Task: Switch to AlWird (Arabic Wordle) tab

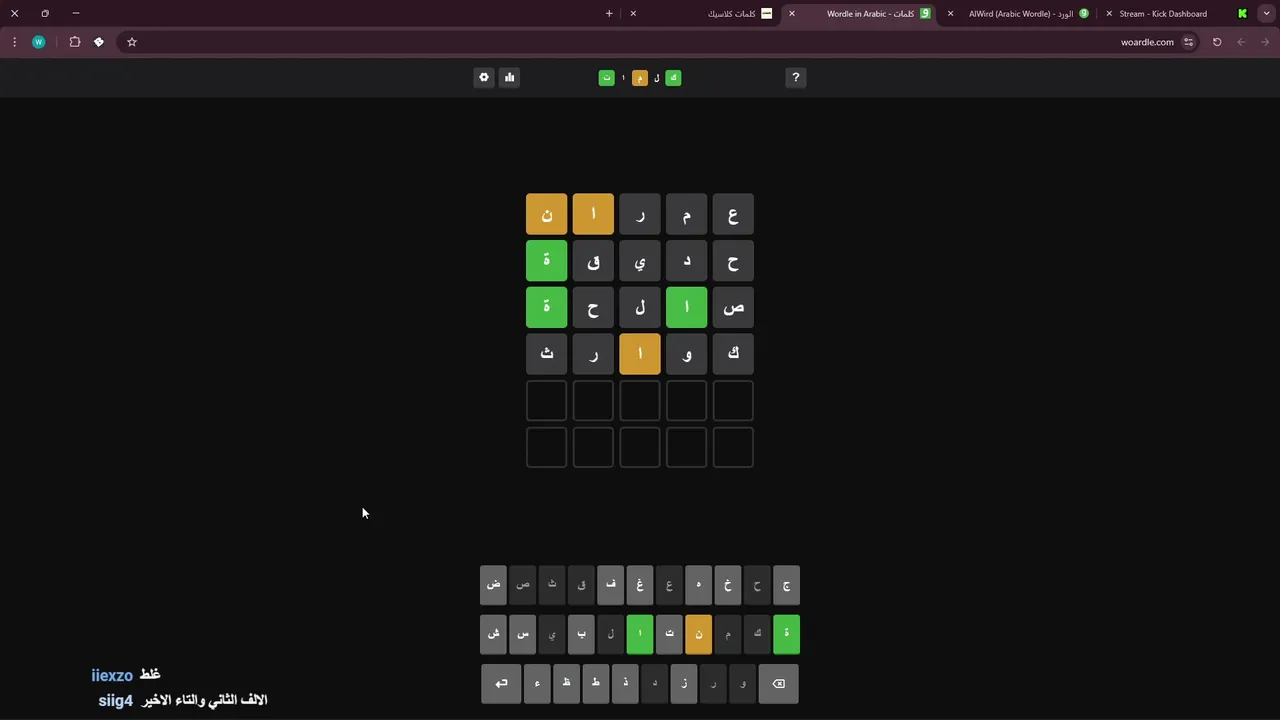Action: click(x=1018, y=14)
